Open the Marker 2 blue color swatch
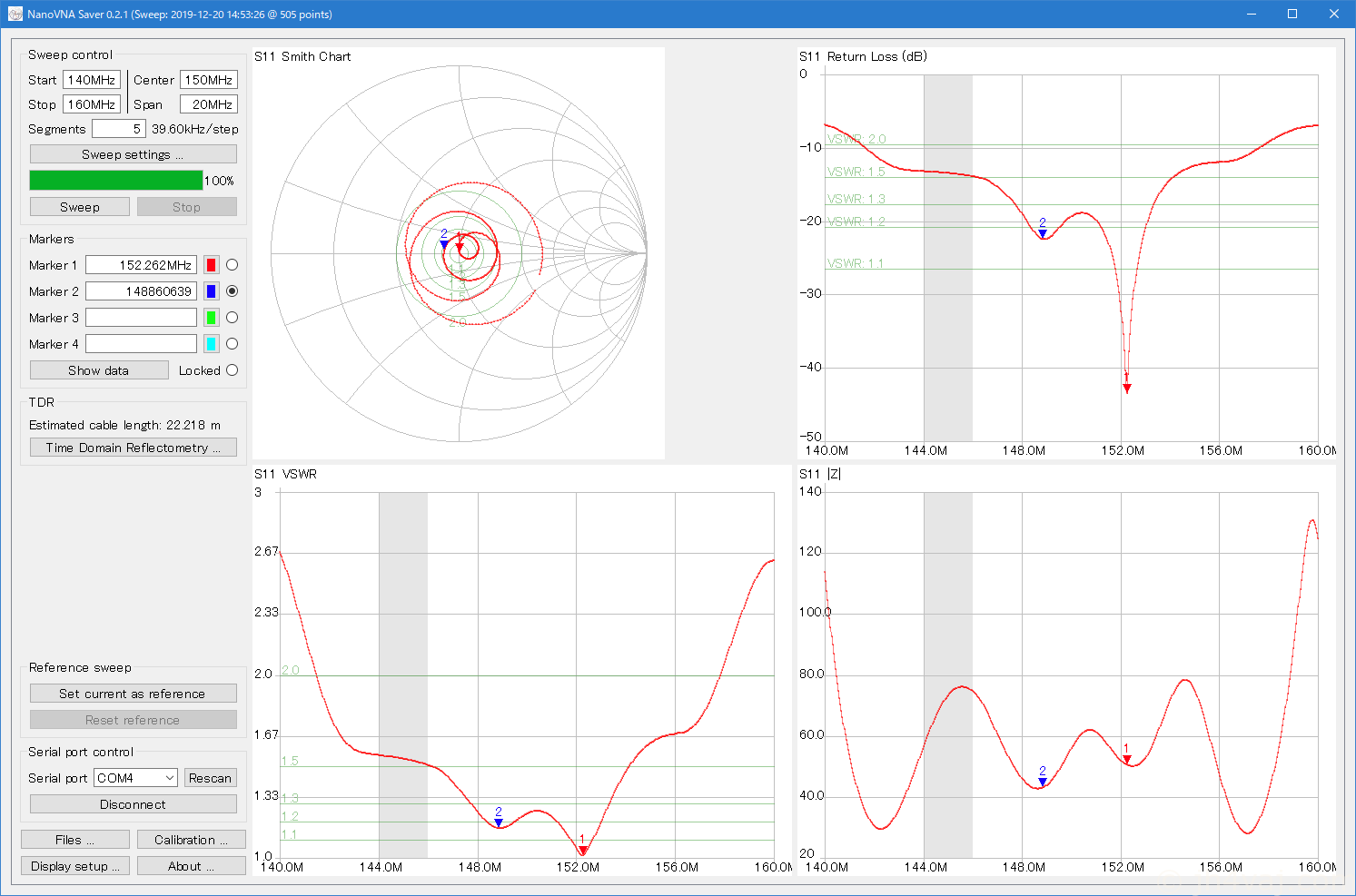 (x=212, y=291)
